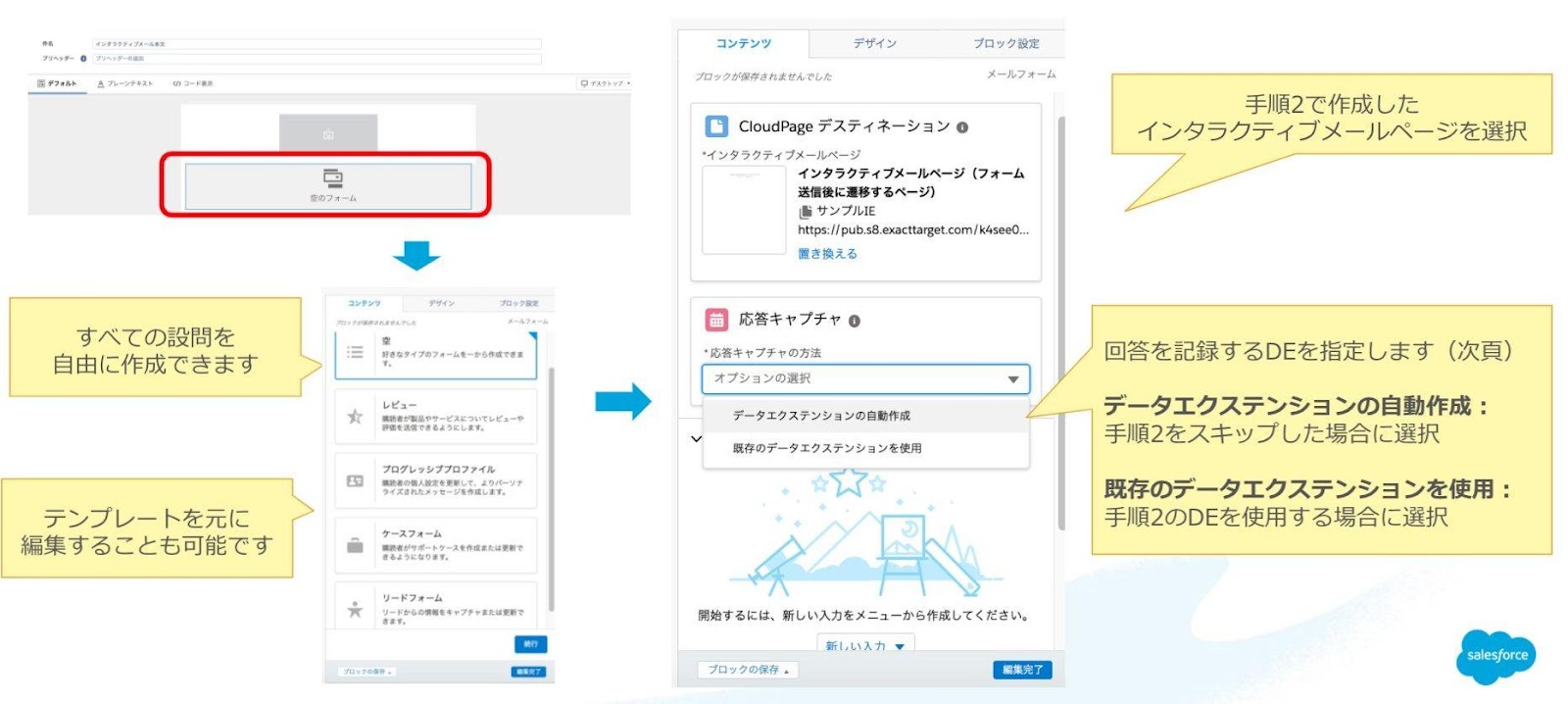The width and height of the screenshot is (1568, 704).
Task: Click the empty form block icon (空のフォーム)
Action: pyautogui.click(x=333, y=177)
